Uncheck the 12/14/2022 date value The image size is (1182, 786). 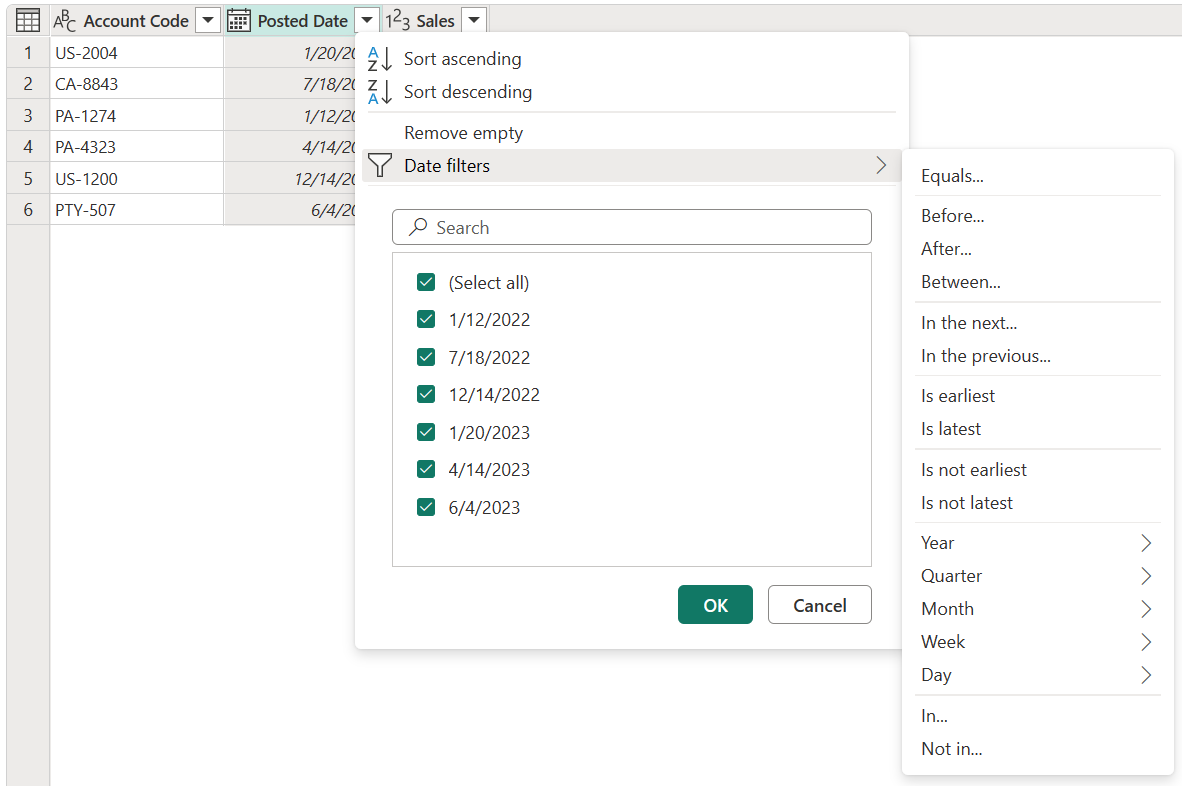tap(426, 394)
